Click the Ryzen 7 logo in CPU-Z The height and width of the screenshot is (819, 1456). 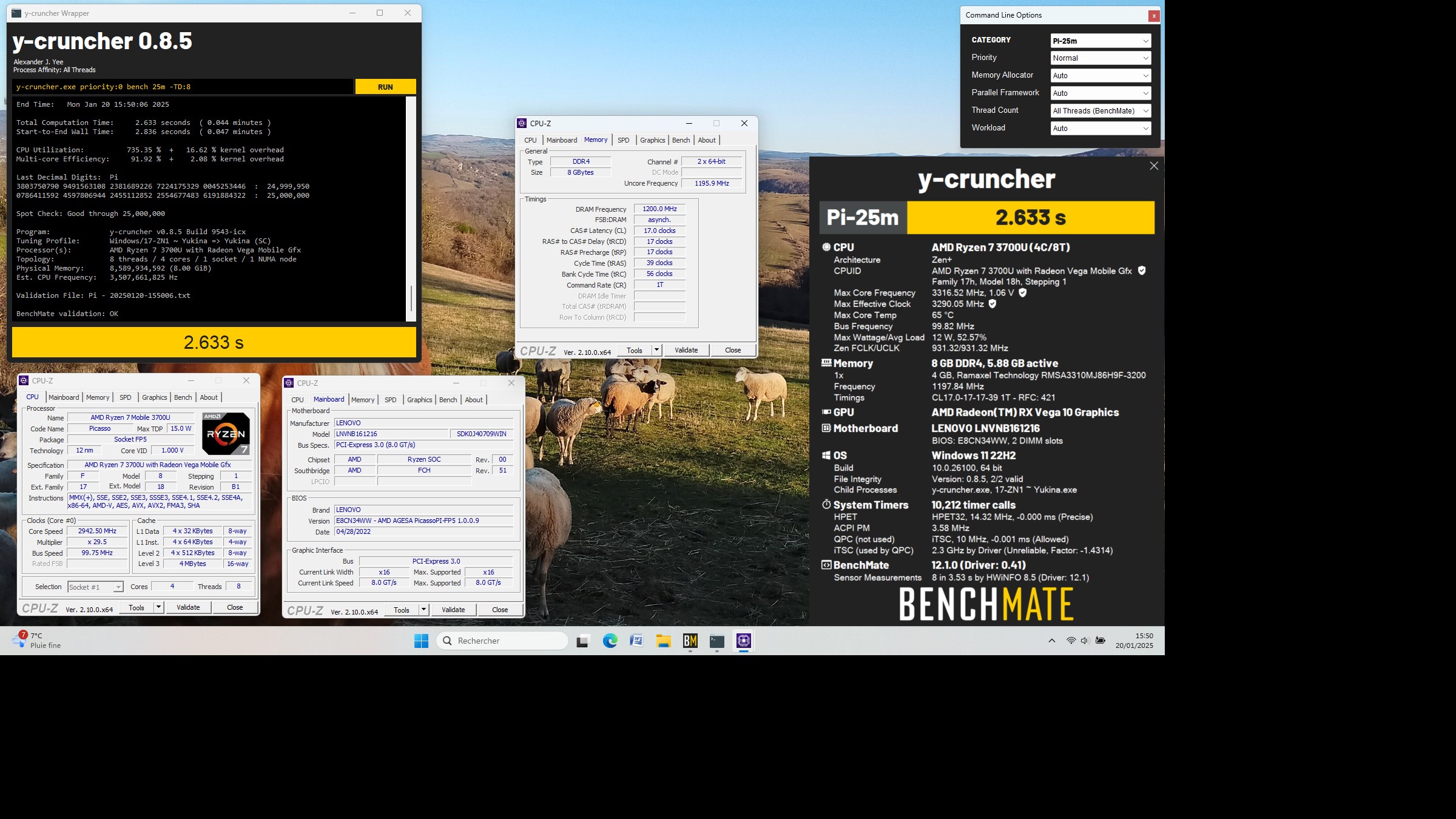(x=226, y=433)
